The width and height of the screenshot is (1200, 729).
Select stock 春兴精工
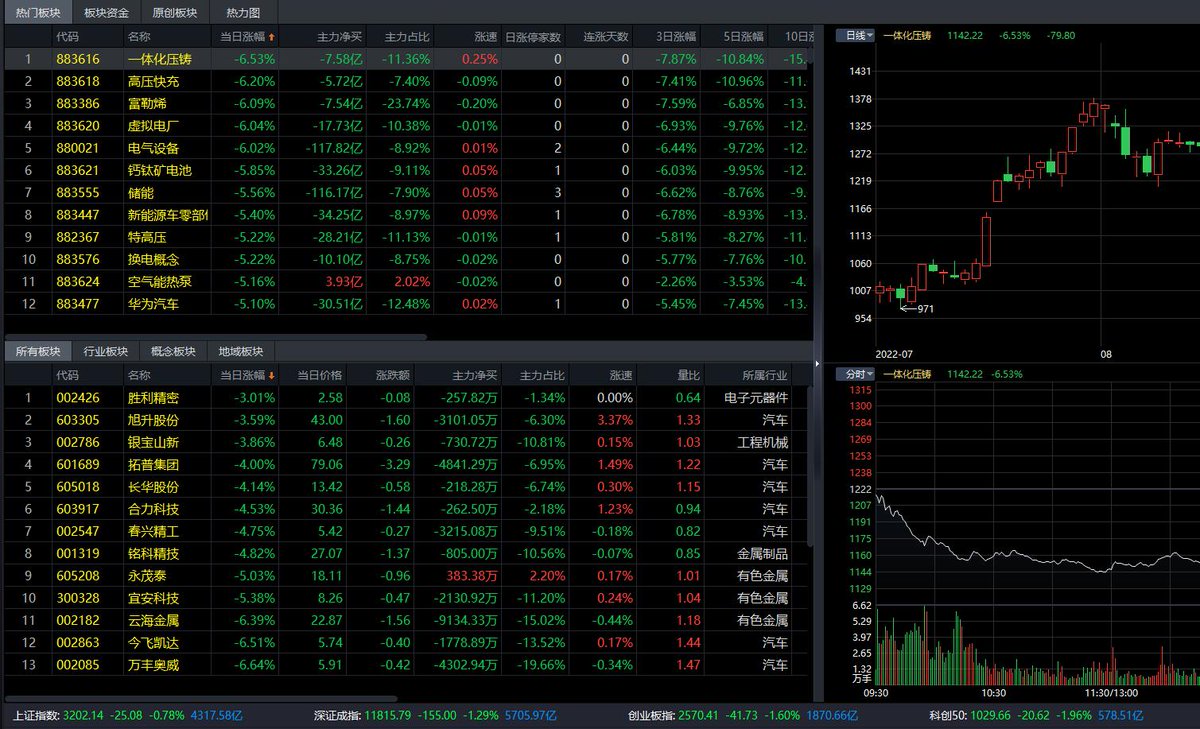pyautogui.click(x=153, y=531)
